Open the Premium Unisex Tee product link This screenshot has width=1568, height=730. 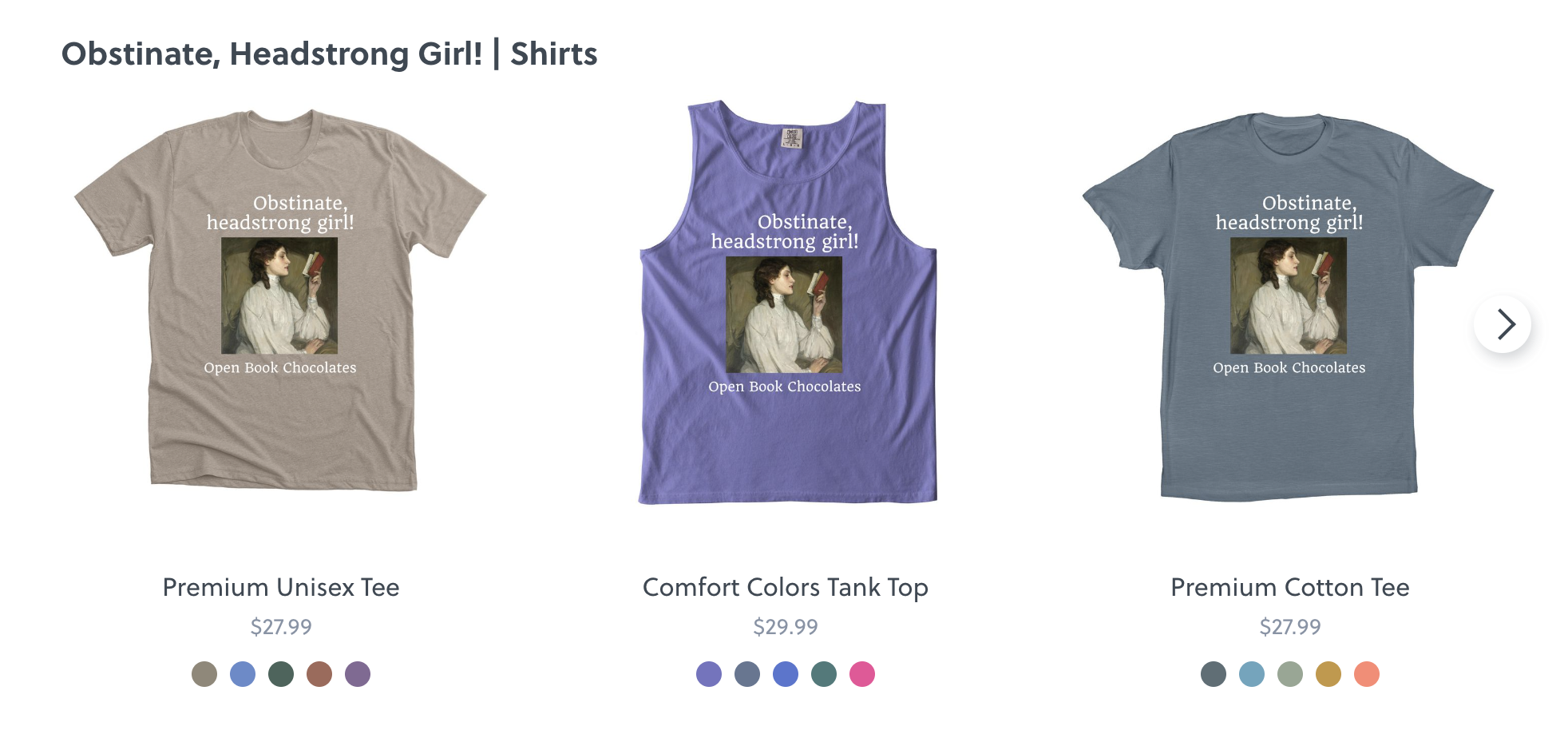(281, 587)
